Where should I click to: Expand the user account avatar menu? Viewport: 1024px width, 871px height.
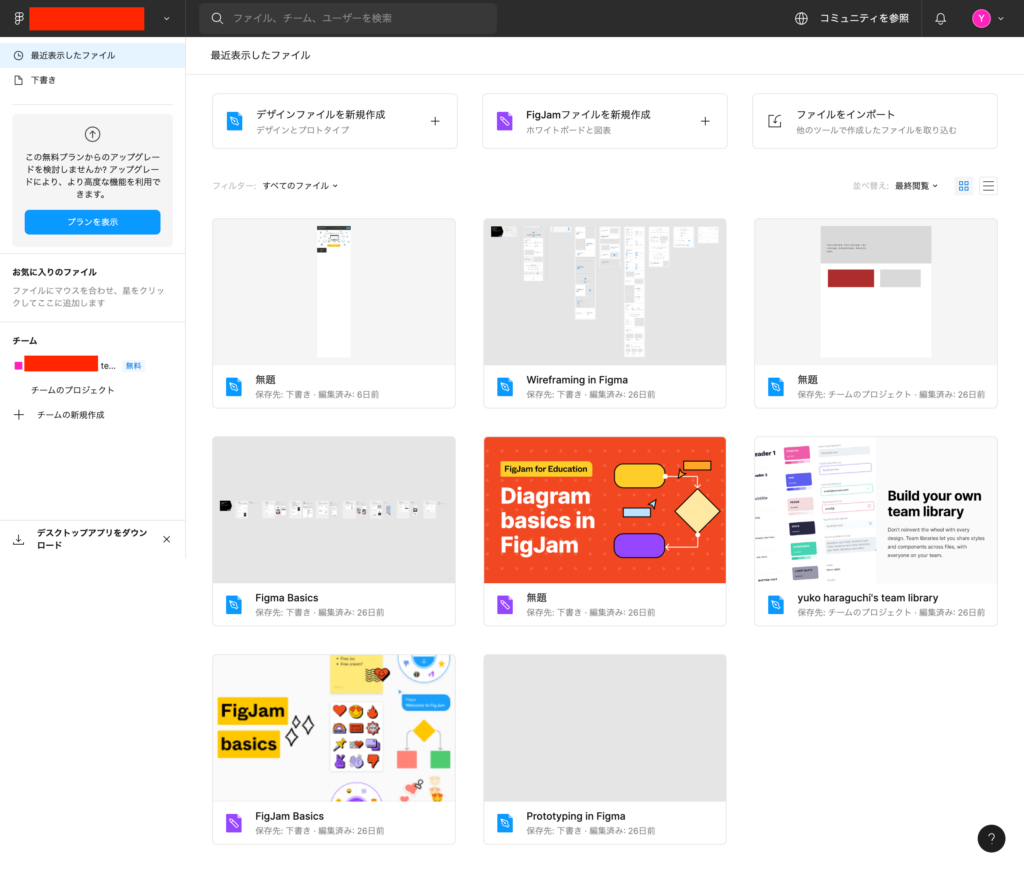(987, 18)
